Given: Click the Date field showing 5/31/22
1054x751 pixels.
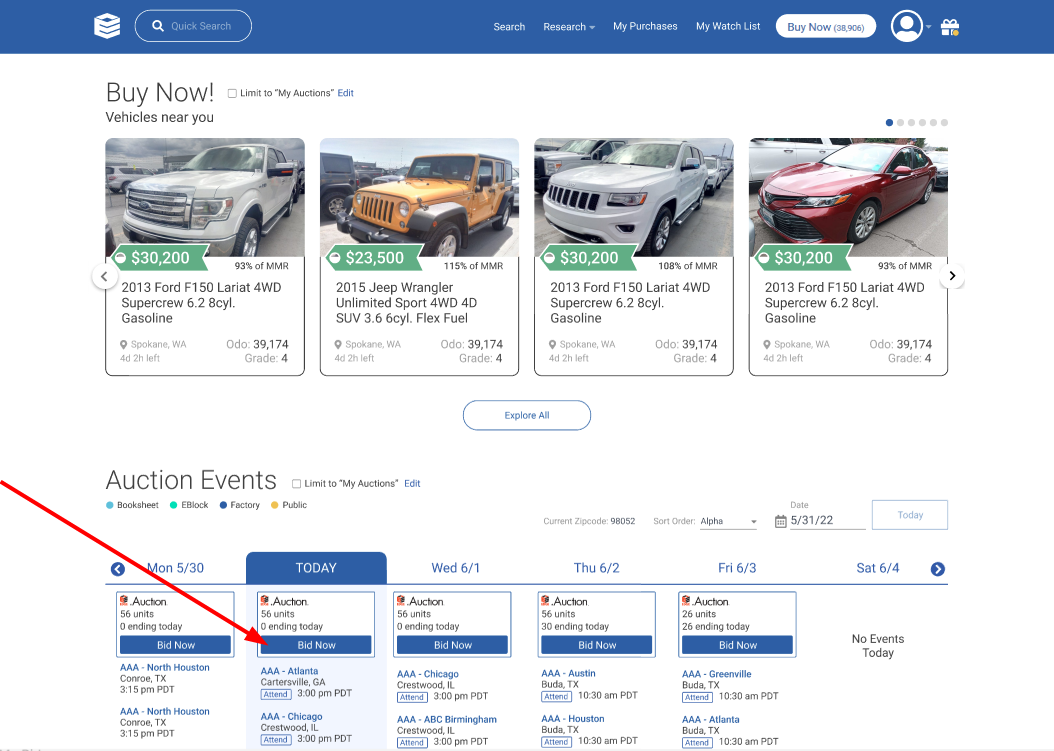Looking at the screenshot, I should pyautogui.click(x=827, y=520).
